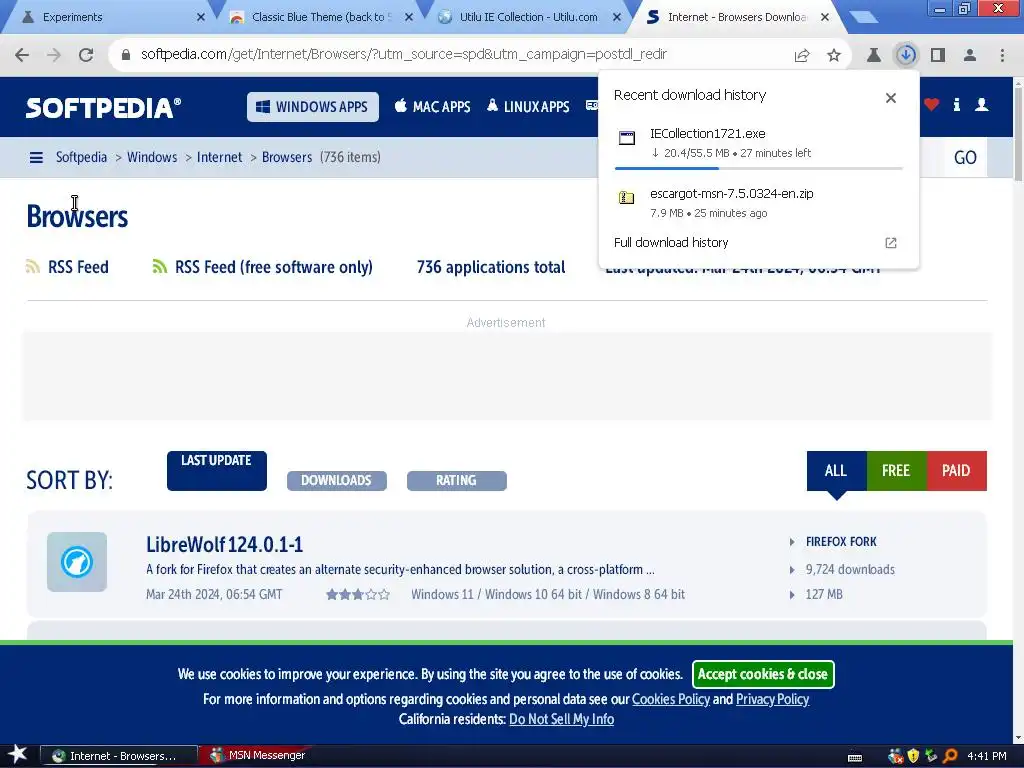Click the FIREFOX FORK tag

coord(841,542)
